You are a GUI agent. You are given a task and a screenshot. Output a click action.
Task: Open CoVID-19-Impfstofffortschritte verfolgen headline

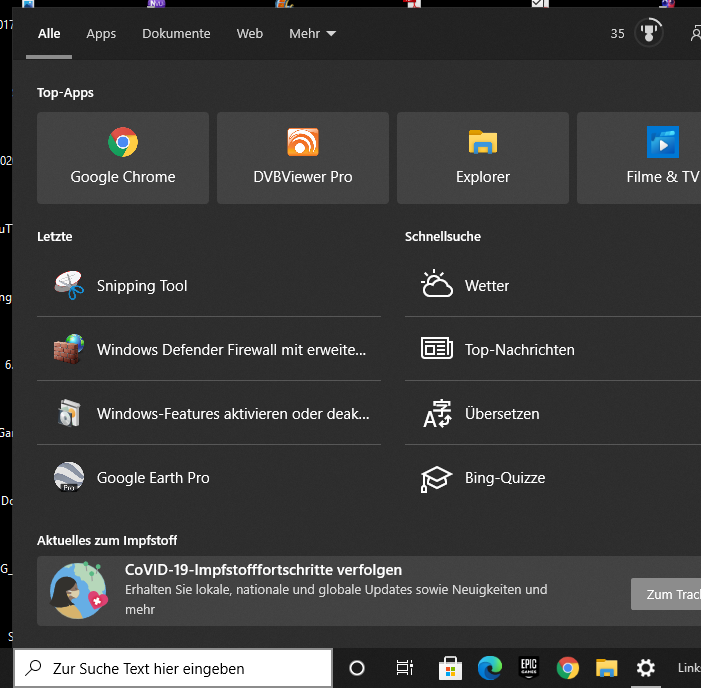coord(263,570)
